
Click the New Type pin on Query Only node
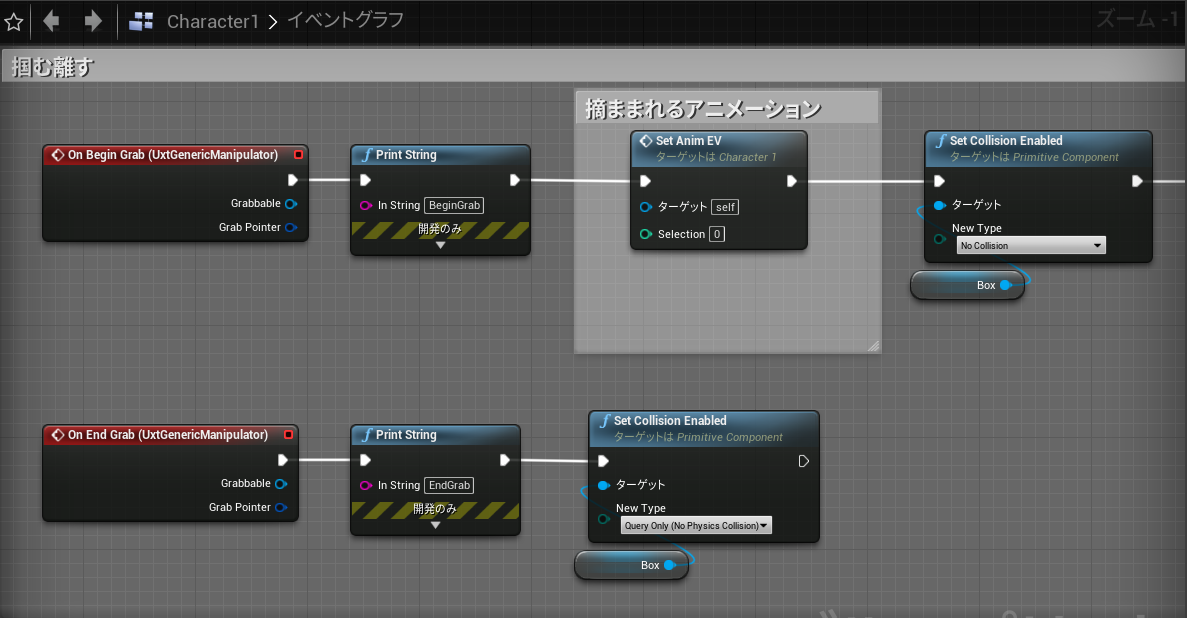[603, 520]
